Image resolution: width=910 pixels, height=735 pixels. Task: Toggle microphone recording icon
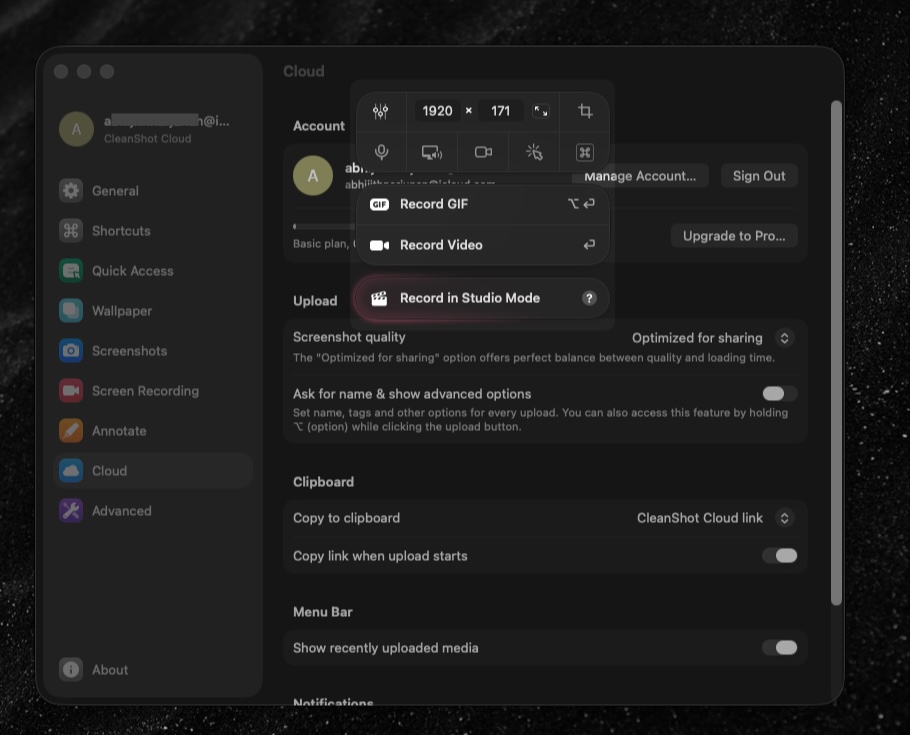(381, 152)
